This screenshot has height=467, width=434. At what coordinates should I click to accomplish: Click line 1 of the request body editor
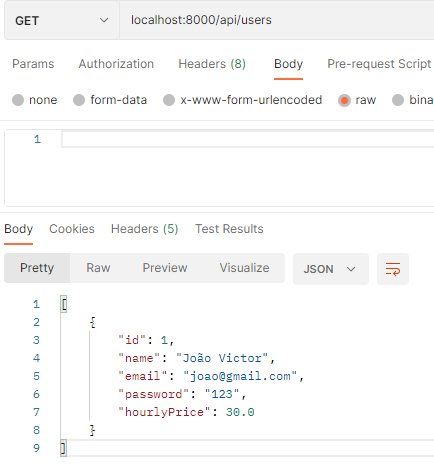click(x=248, y=139)
